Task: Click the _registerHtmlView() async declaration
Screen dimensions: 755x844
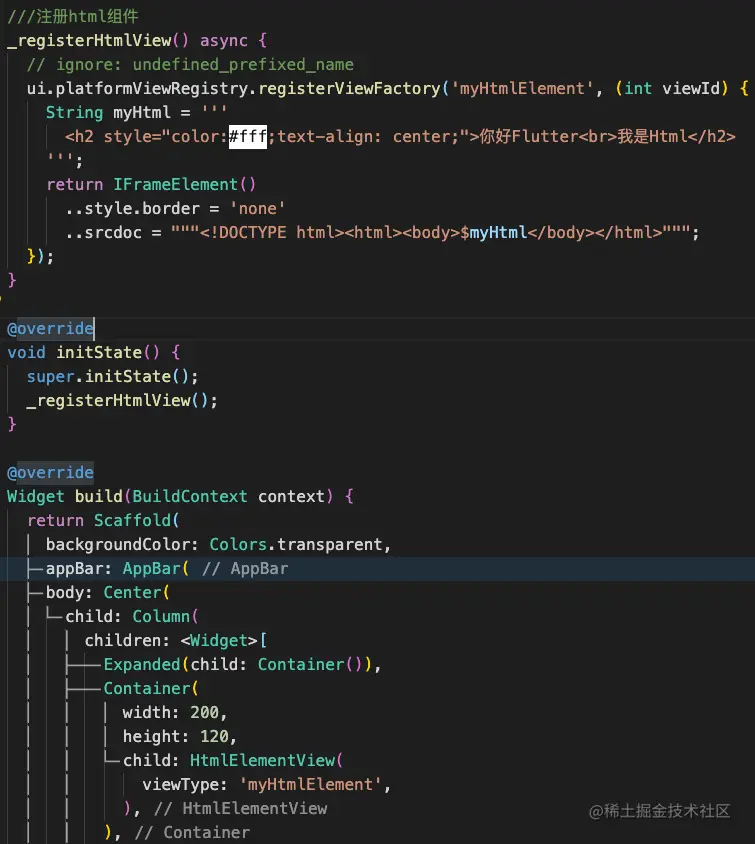Action: pyautogui.click(x=137, y=40)
